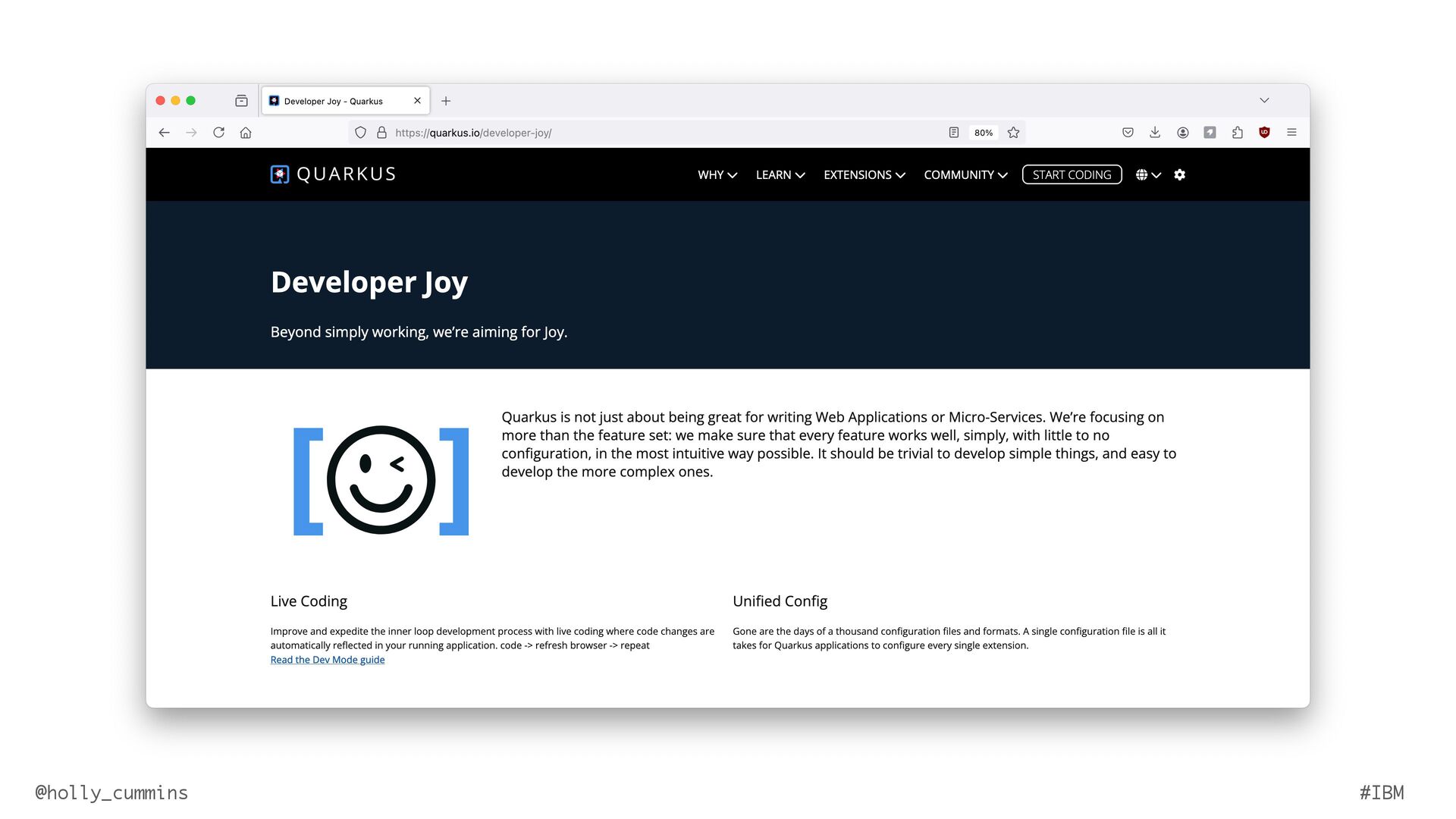1456x819 pixels.
Task: Open the COMMUNITY menu
Action: tap(965, 175)
